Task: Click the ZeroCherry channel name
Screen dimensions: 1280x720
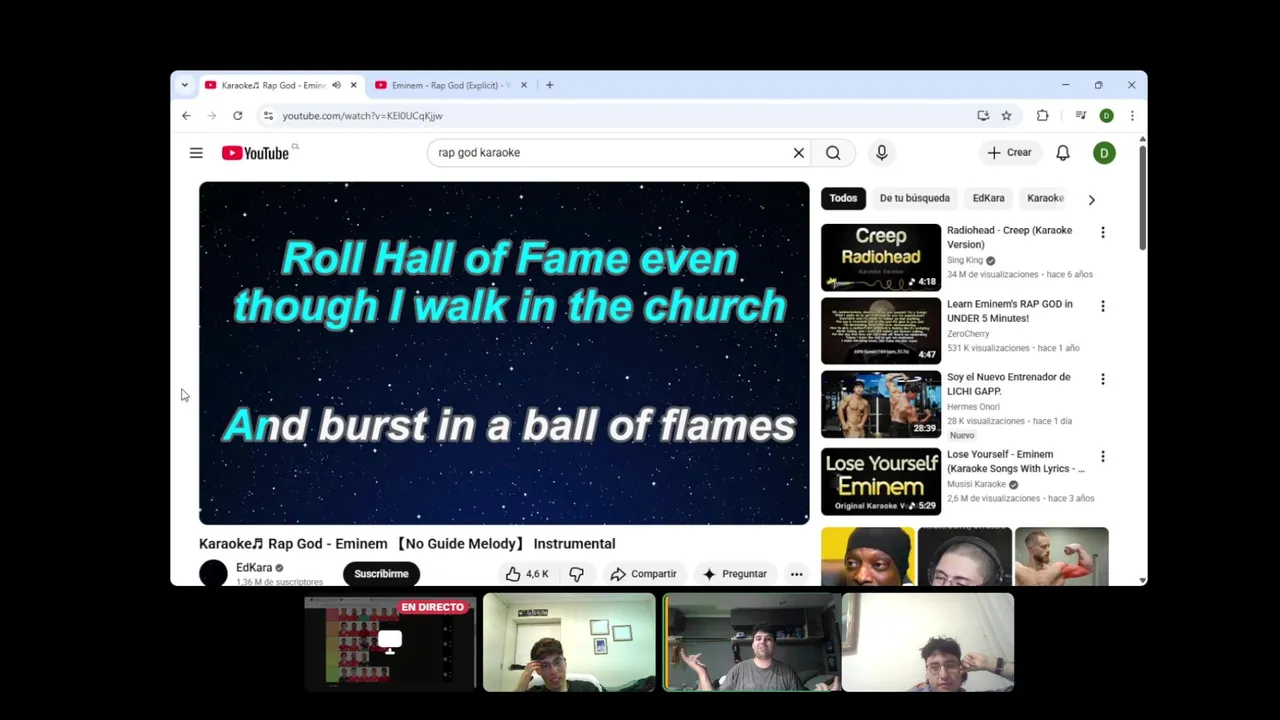Action: pos(968,334)
